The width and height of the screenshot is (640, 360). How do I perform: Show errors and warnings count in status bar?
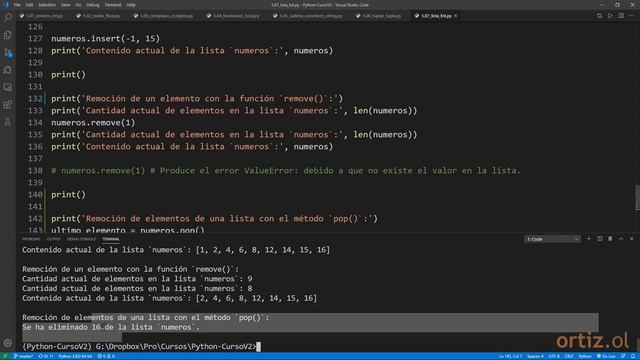106,356
